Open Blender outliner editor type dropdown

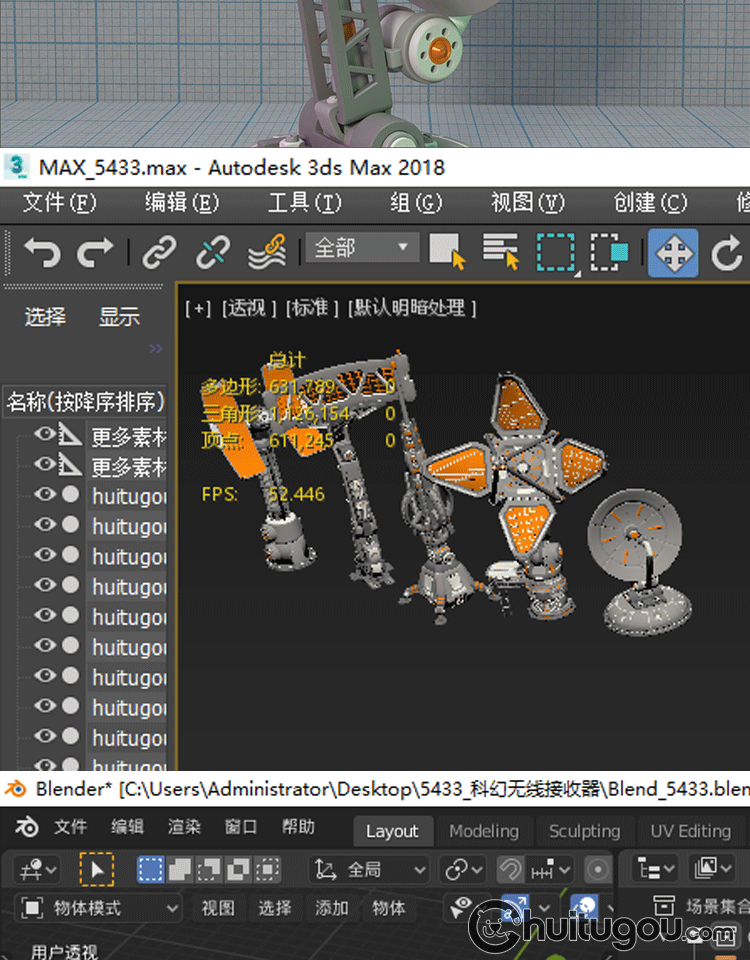pyautogui.click(x=654, y=868)
